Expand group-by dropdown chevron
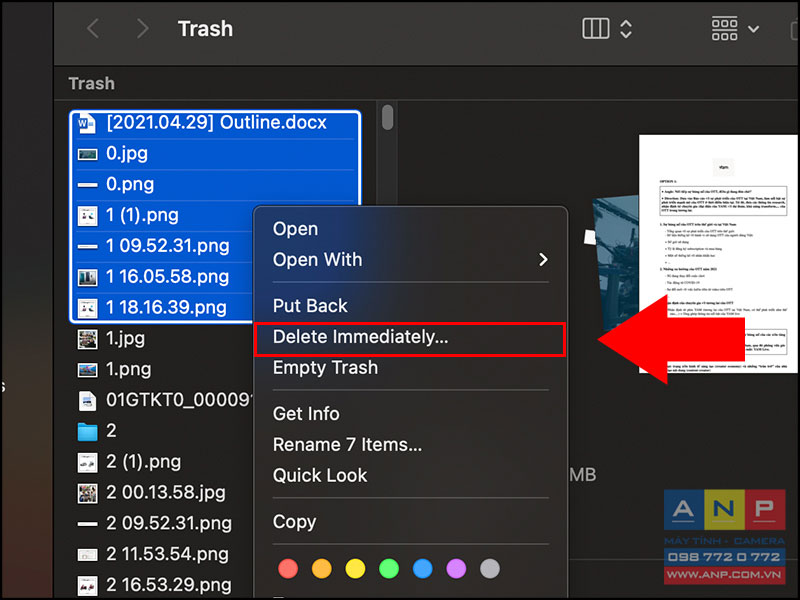The width and height of the screenshot is (800, 600). [x=754, y=29]
